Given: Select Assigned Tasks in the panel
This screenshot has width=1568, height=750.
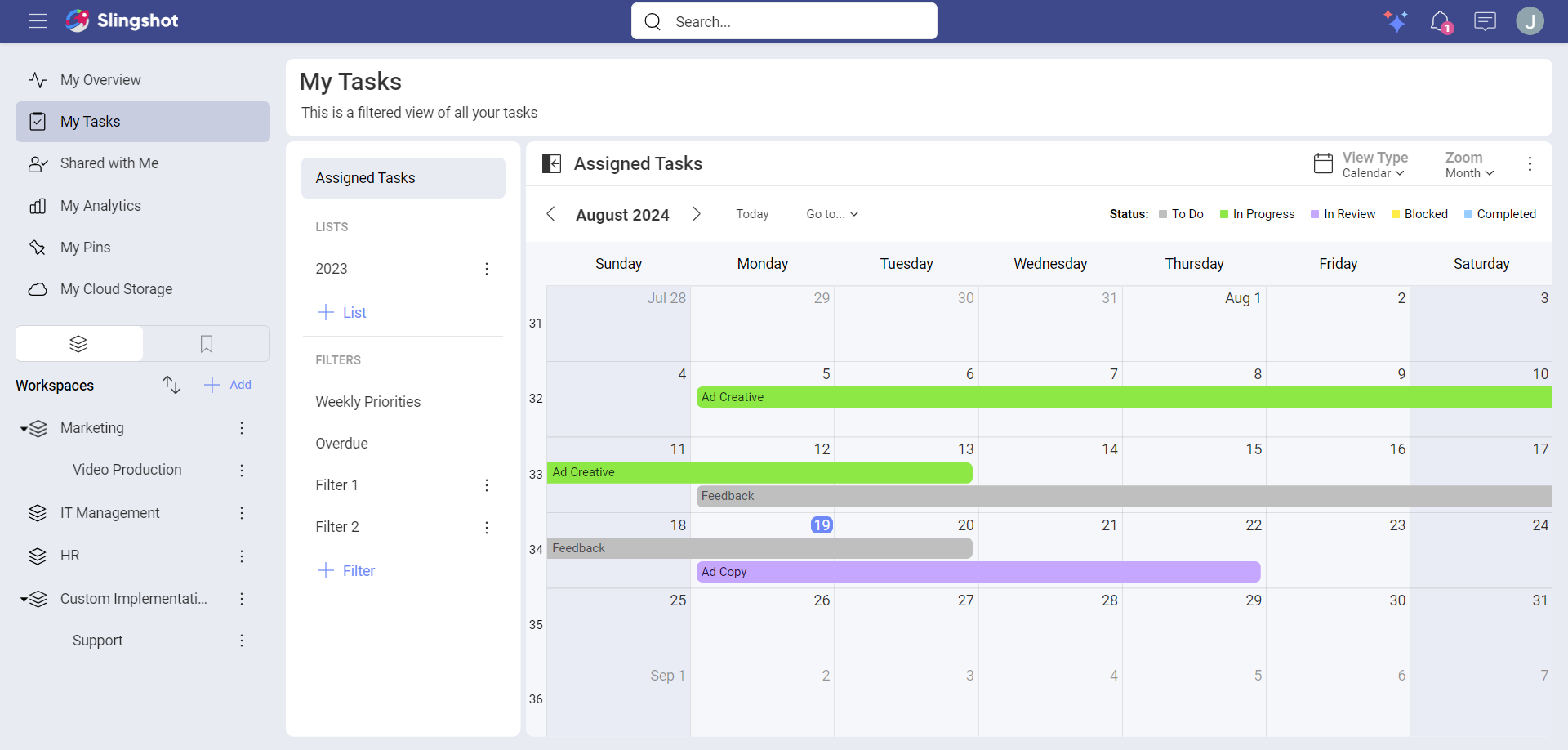Looking at the screenshot, I should coord(403,178).
